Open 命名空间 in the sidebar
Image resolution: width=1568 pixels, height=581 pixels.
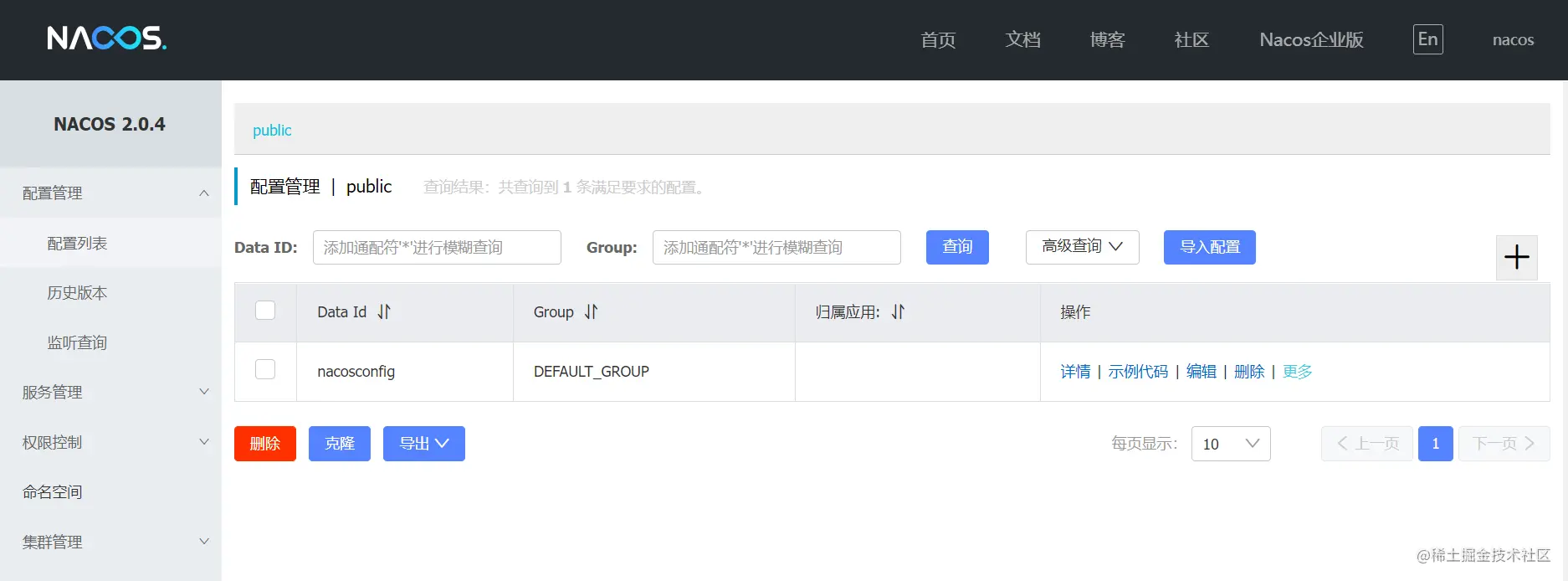[110, 492]
